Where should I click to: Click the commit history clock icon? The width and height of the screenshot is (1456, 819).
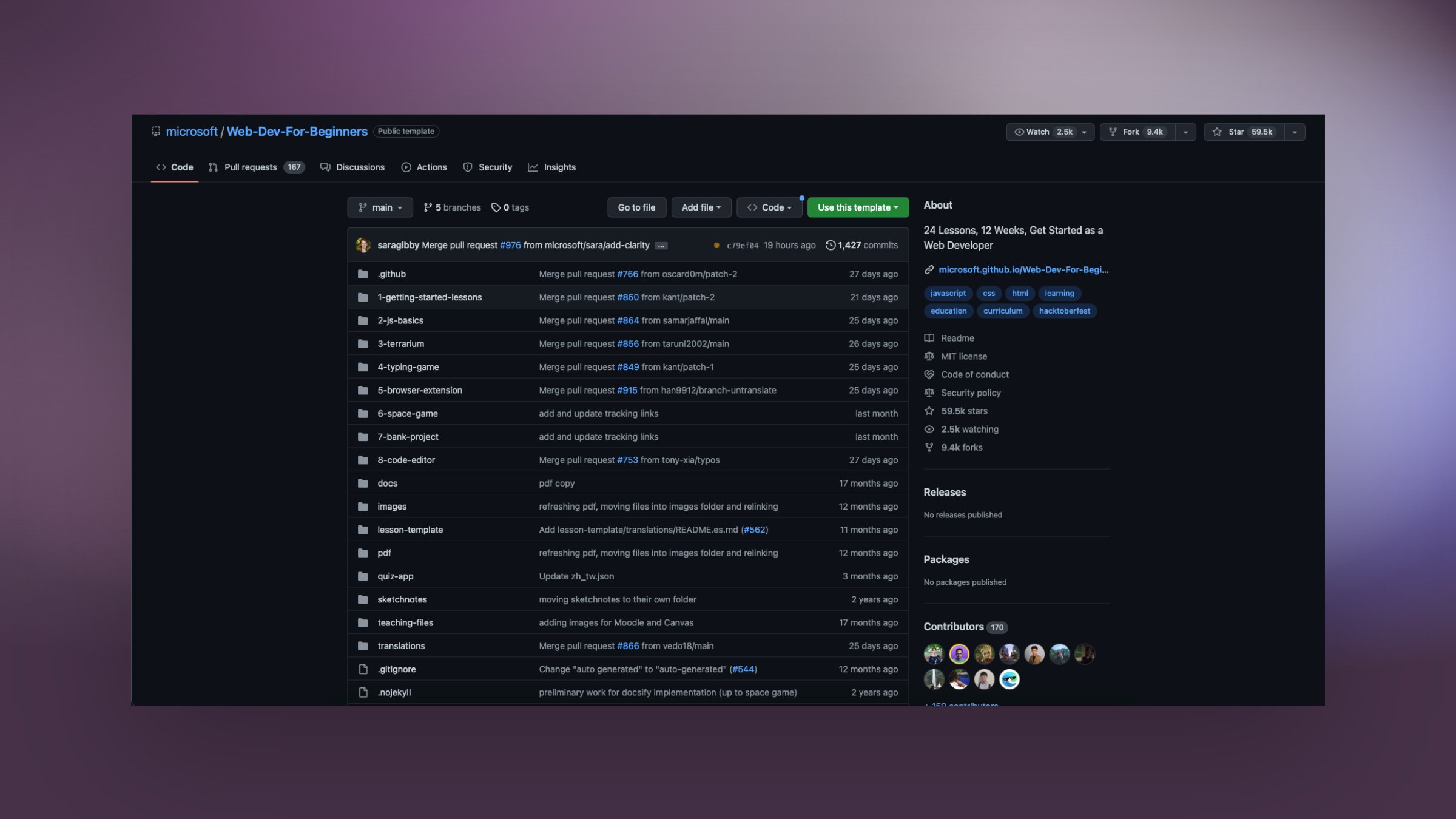831,245
